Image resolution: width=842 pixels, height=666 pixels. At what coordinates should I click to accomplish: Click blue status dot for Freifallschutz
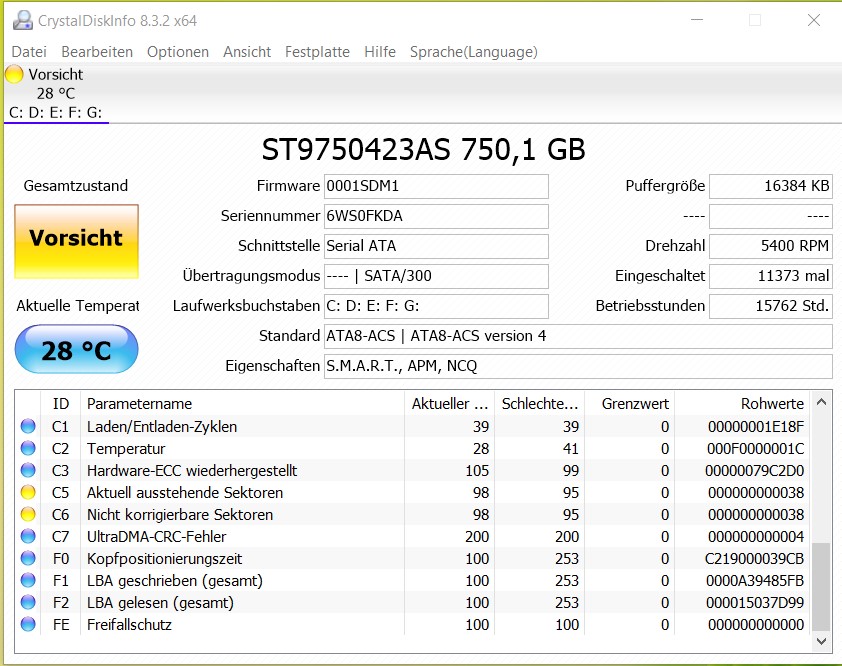coord(28,625)
